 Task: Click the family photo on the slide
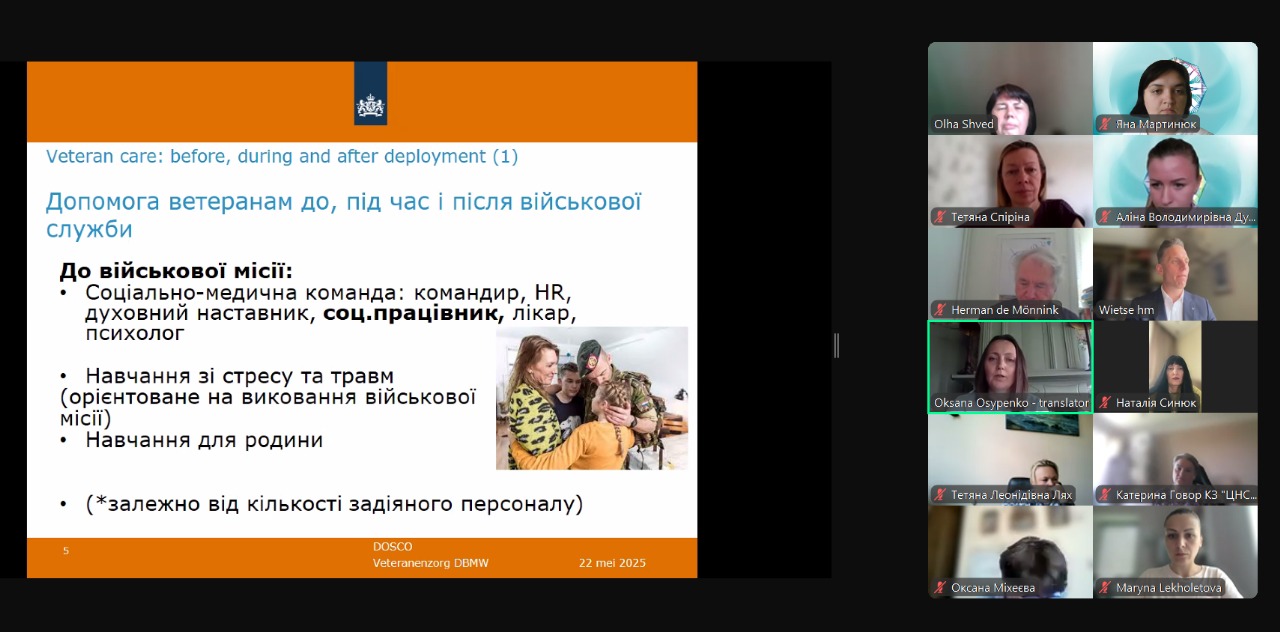pyautogui.click(x=592, y=396)
